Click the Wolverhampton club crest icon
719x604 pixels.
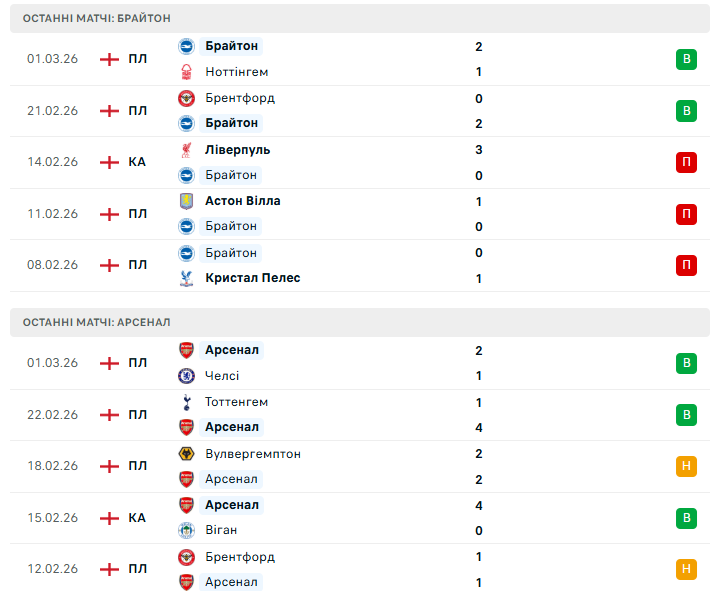pos(186,454)
